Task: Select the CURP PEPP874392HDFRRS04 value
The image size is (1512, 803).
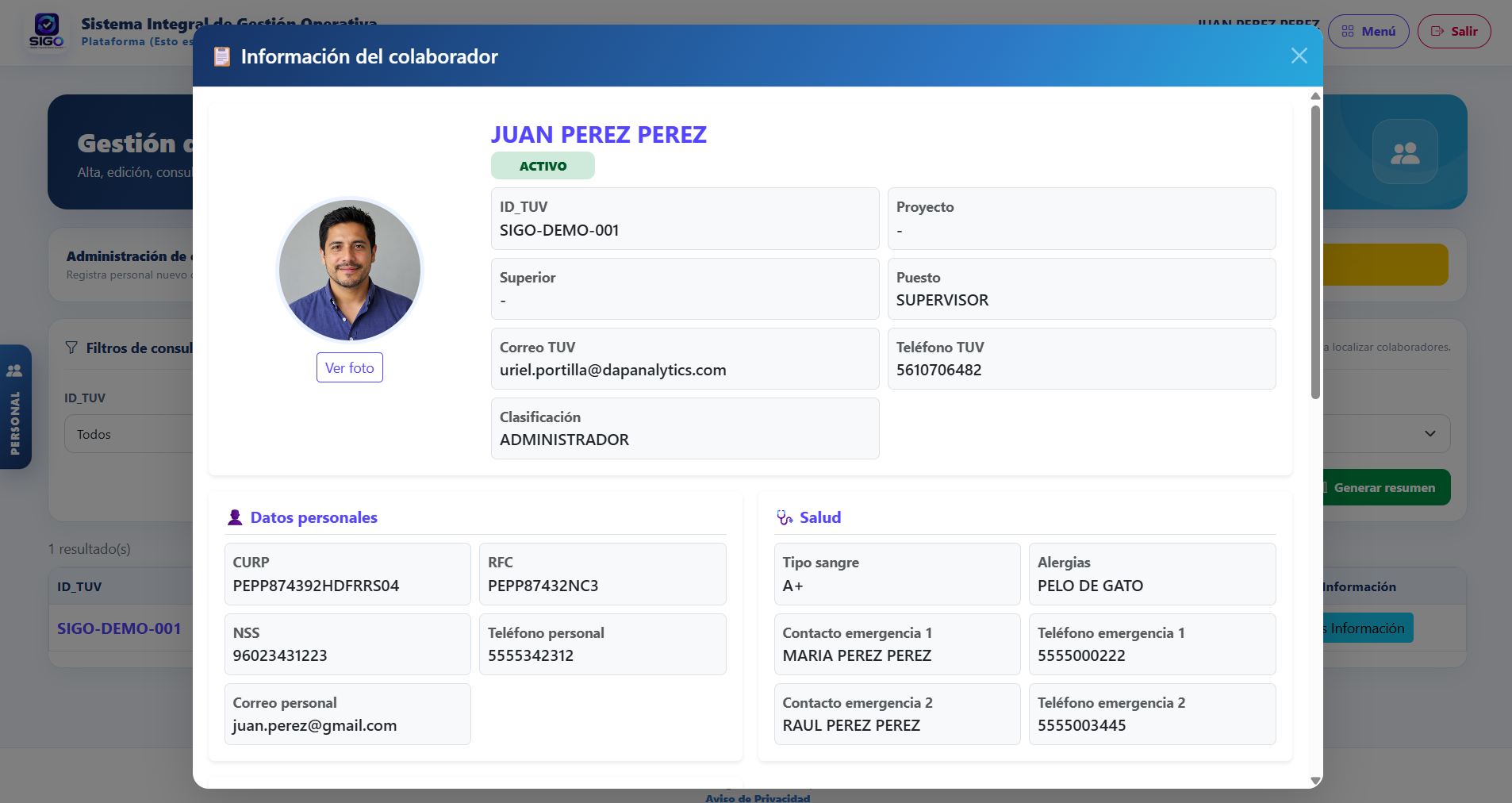Action: (x=316, y=586)
